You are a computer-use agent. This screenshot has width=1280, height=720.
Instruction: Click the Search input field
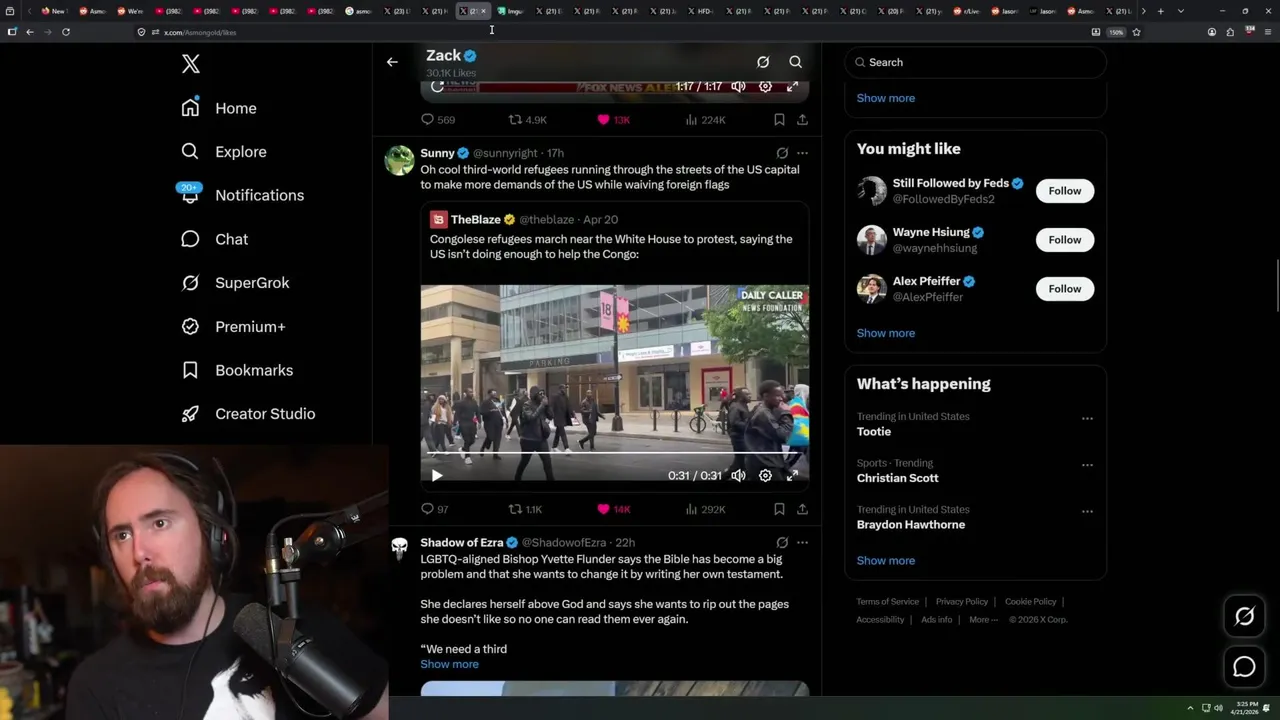click(976, 62)
